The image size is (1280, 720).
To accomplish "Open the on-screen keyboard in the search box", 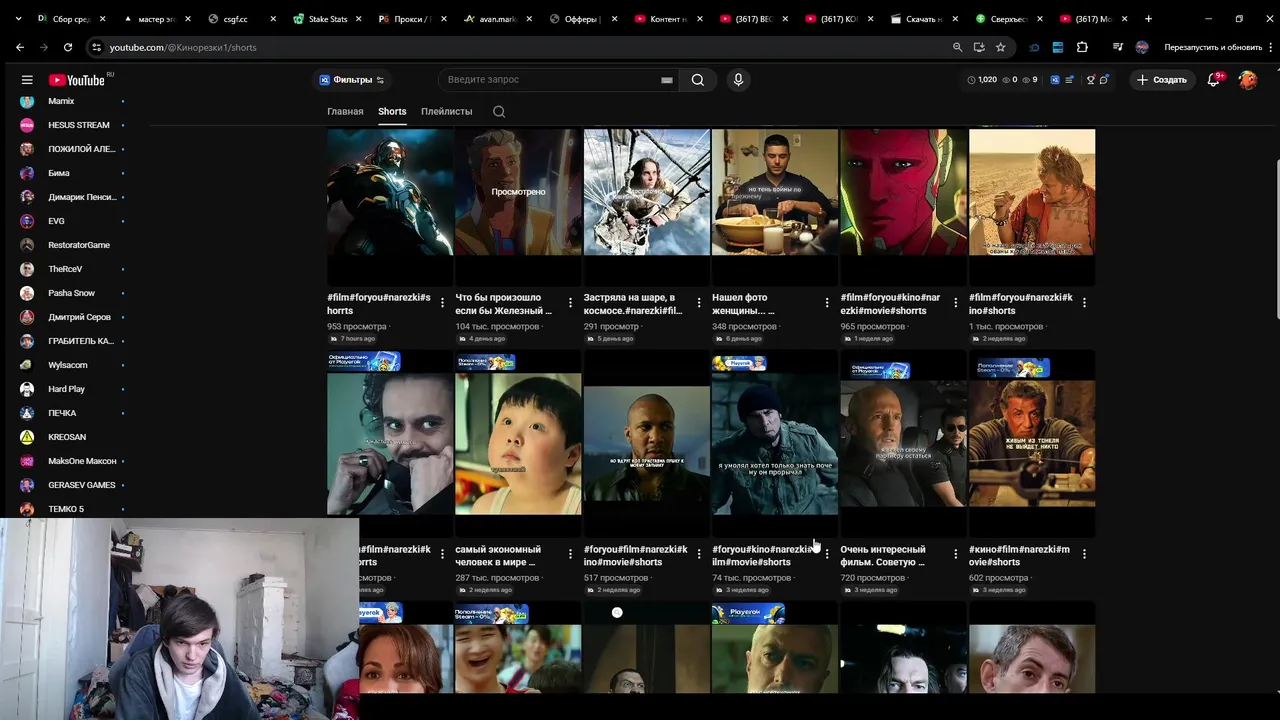I will tap(666, 80).
